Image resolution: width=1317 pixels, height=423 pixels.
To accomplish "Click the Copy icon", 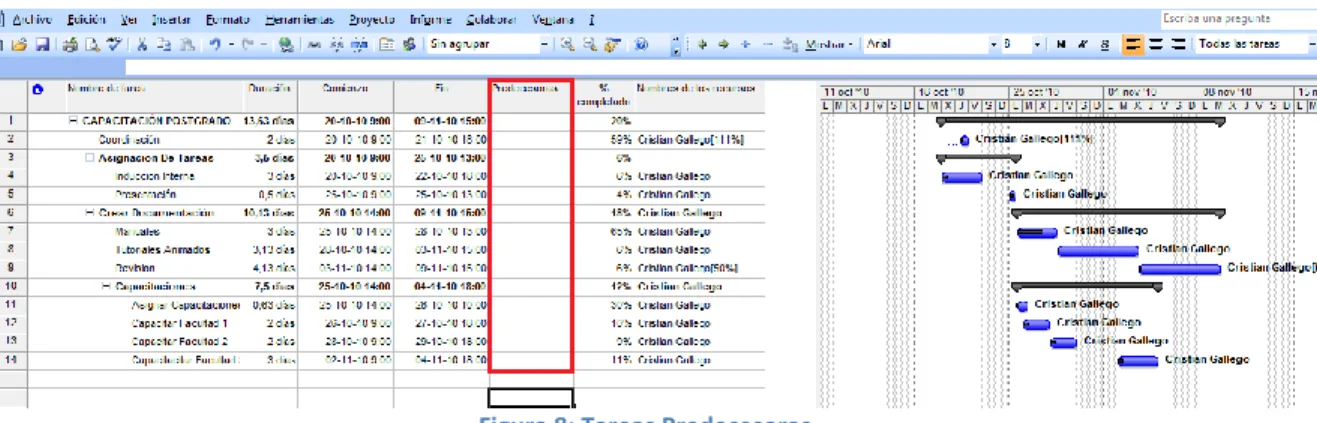I will point(164,44).
